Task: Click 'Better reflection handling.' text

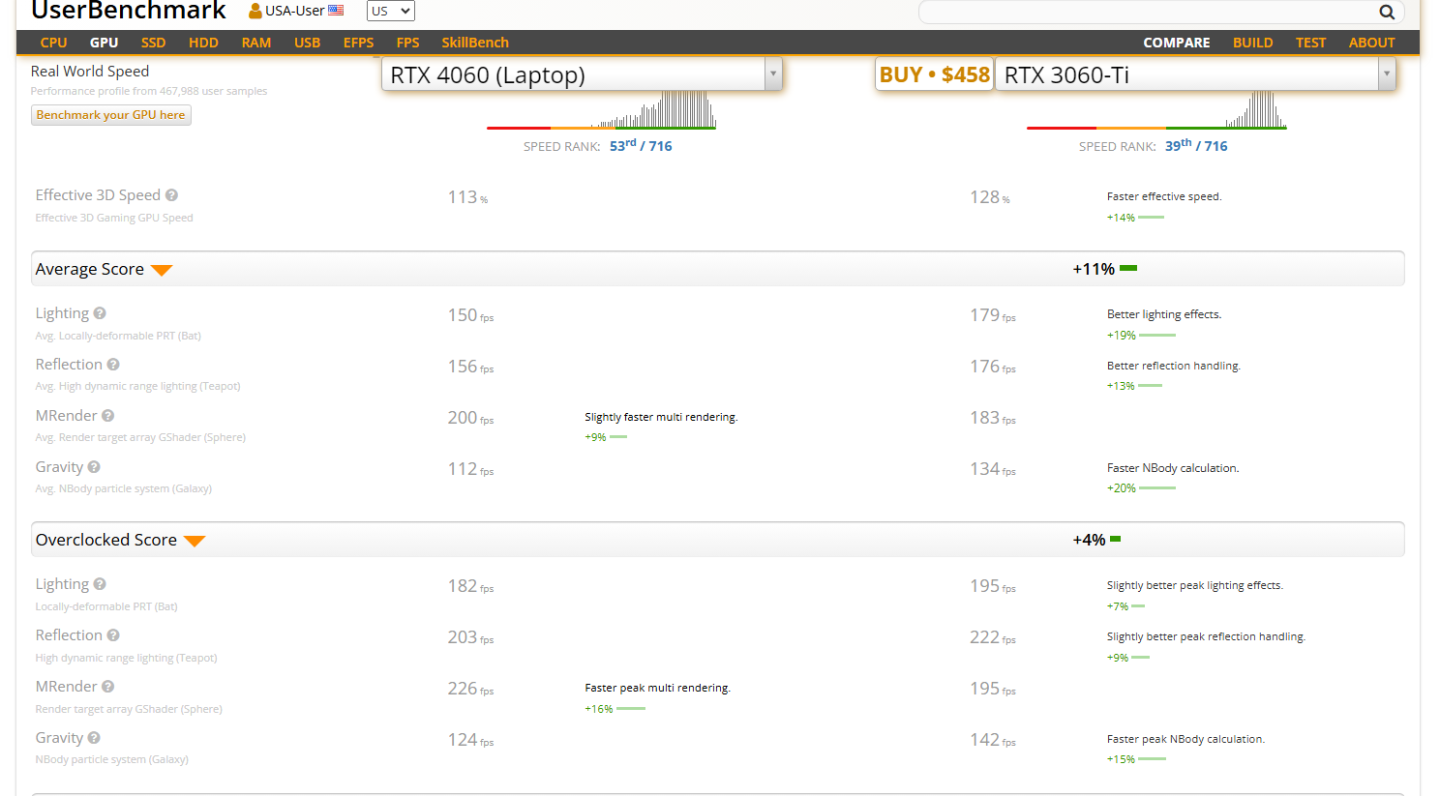Action: tap(1174, 365)
